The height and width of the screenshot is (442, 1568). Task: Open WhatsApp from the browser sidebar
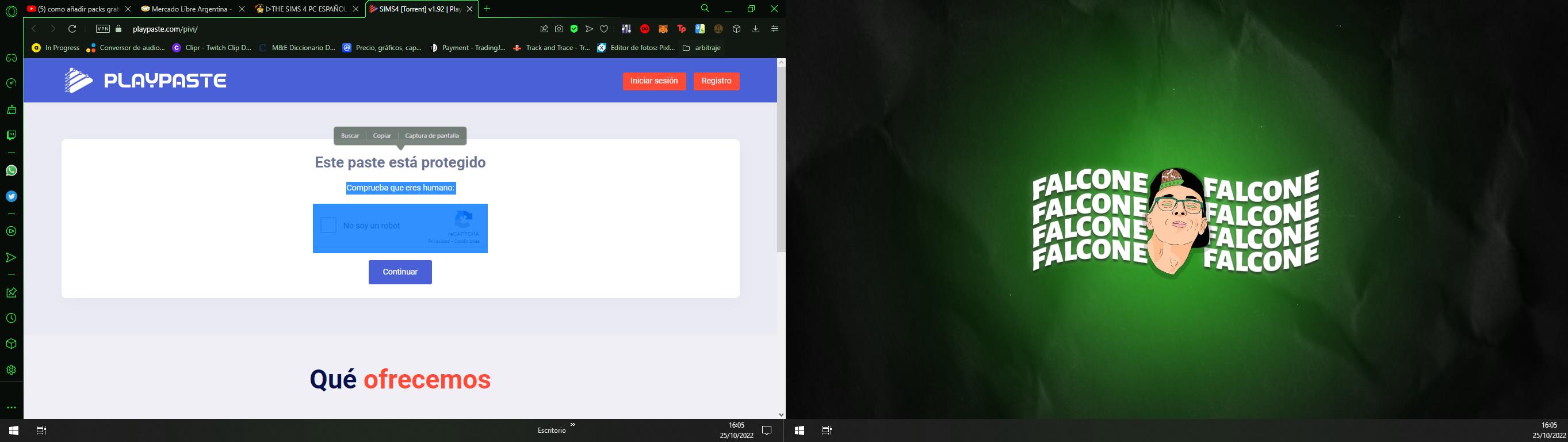pos(12,171)
